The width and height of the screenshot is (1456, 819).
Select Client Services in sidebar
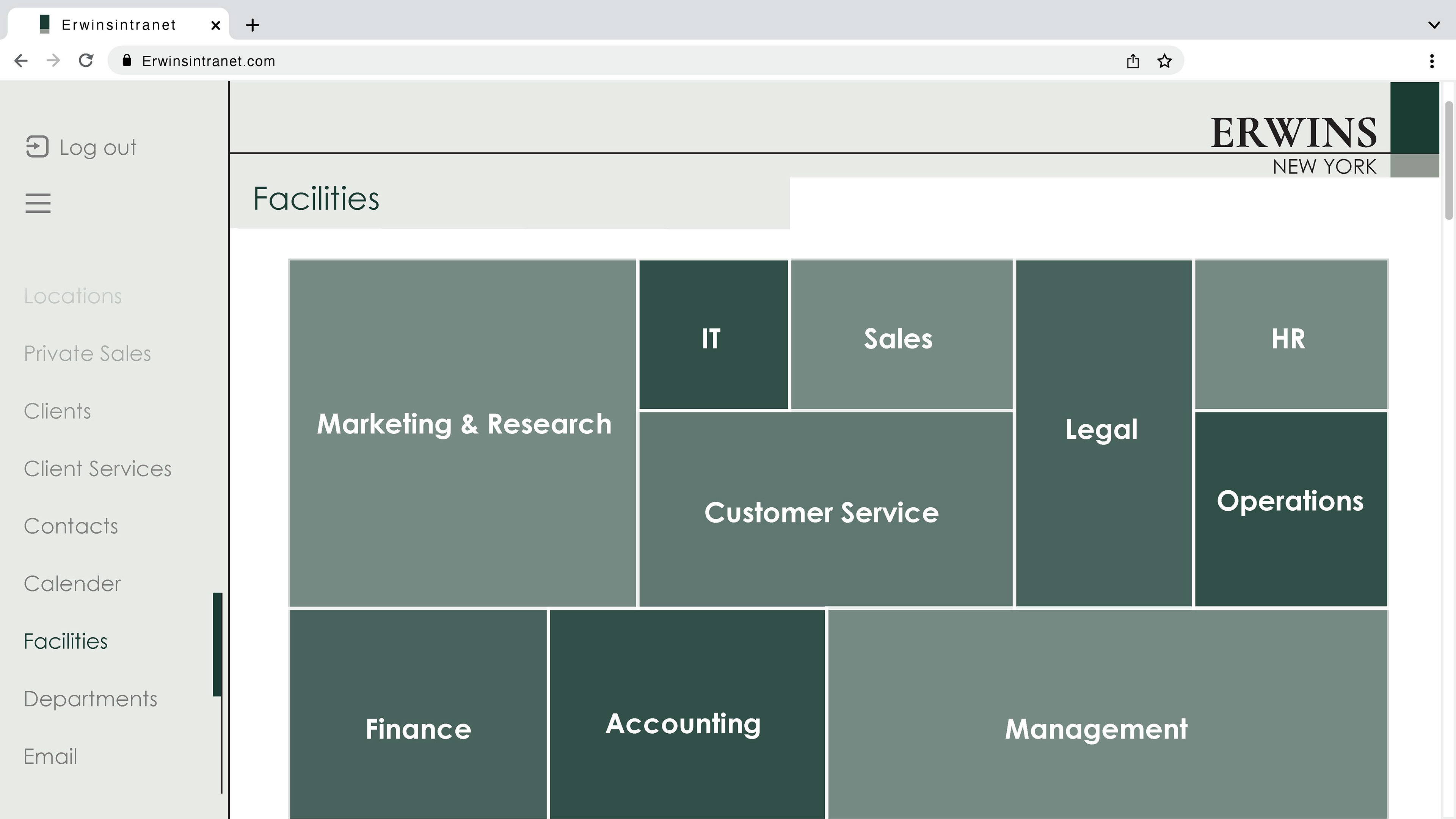click(x=97, y=469)
